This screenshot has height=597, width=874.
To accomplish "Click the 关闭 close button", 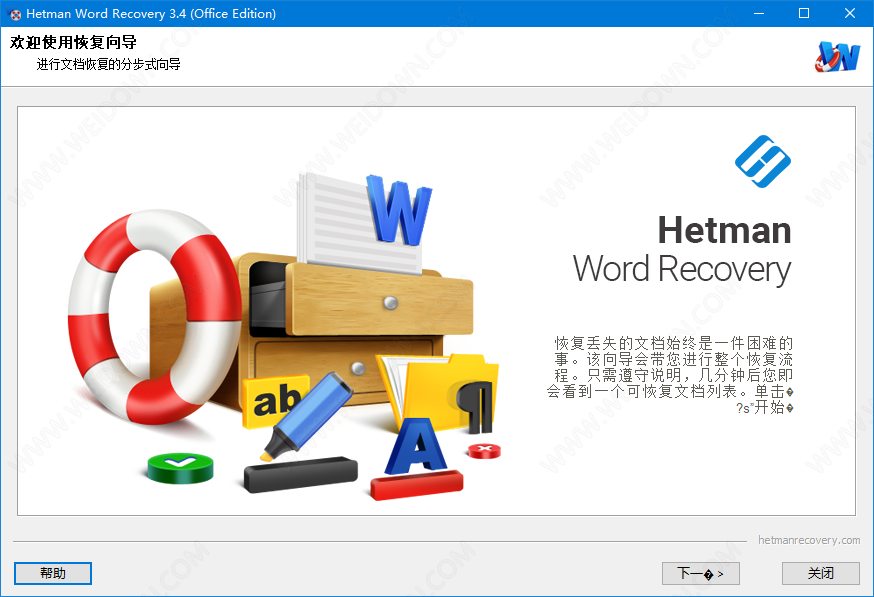I will (820, 573).
